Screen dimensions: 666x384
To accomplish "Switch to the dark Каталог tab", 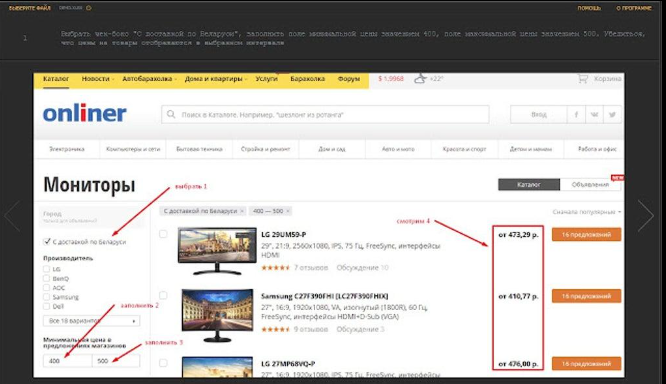I will pyautogui.click(x=529, y=184).
